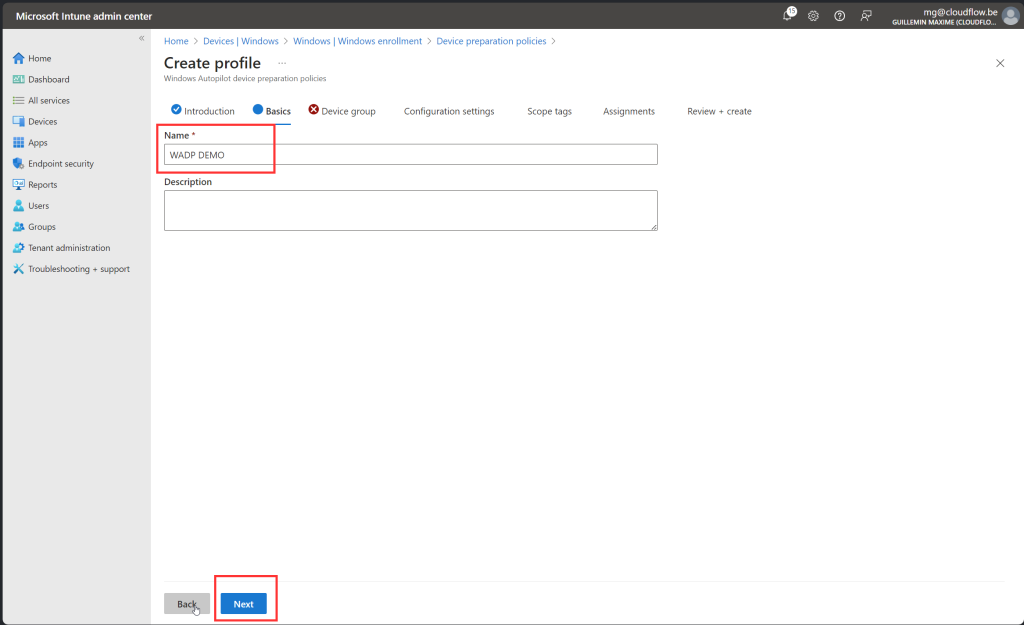Image resolution: width=1024 pixels, height=625 pixels.
Task: Click the Microsoft Intune admin center title
Action: (x=84, y=16)
